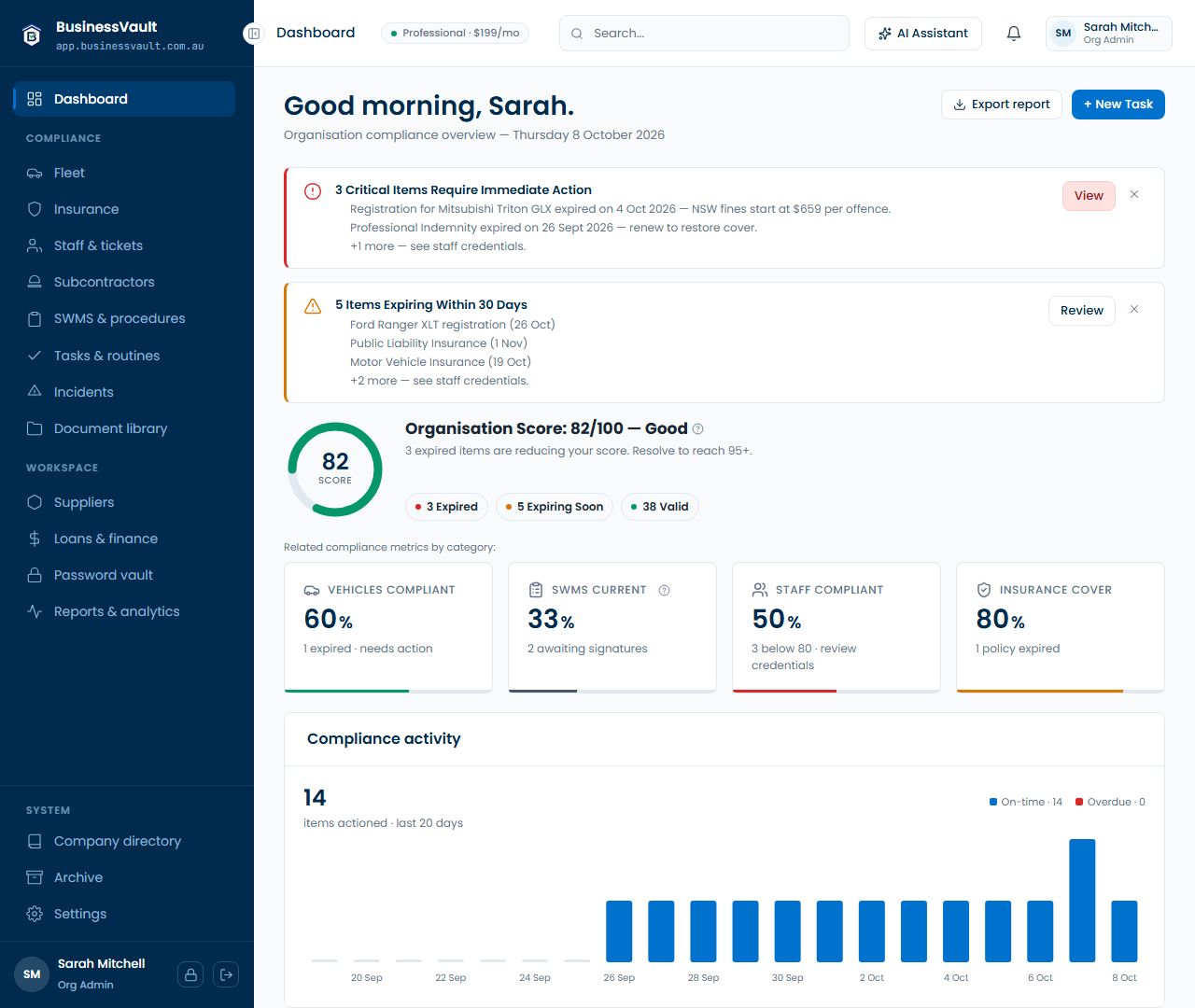Show Organisation Score help tooltip icon
The image size is (1195, 1008).
(x=697, y=429)
